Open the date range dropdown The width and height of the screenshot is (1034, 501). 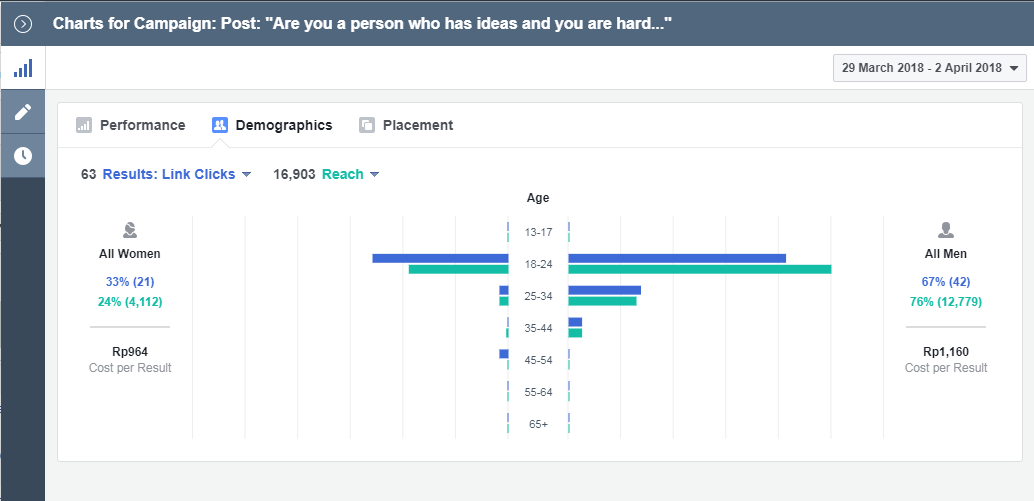click(930, 68)
